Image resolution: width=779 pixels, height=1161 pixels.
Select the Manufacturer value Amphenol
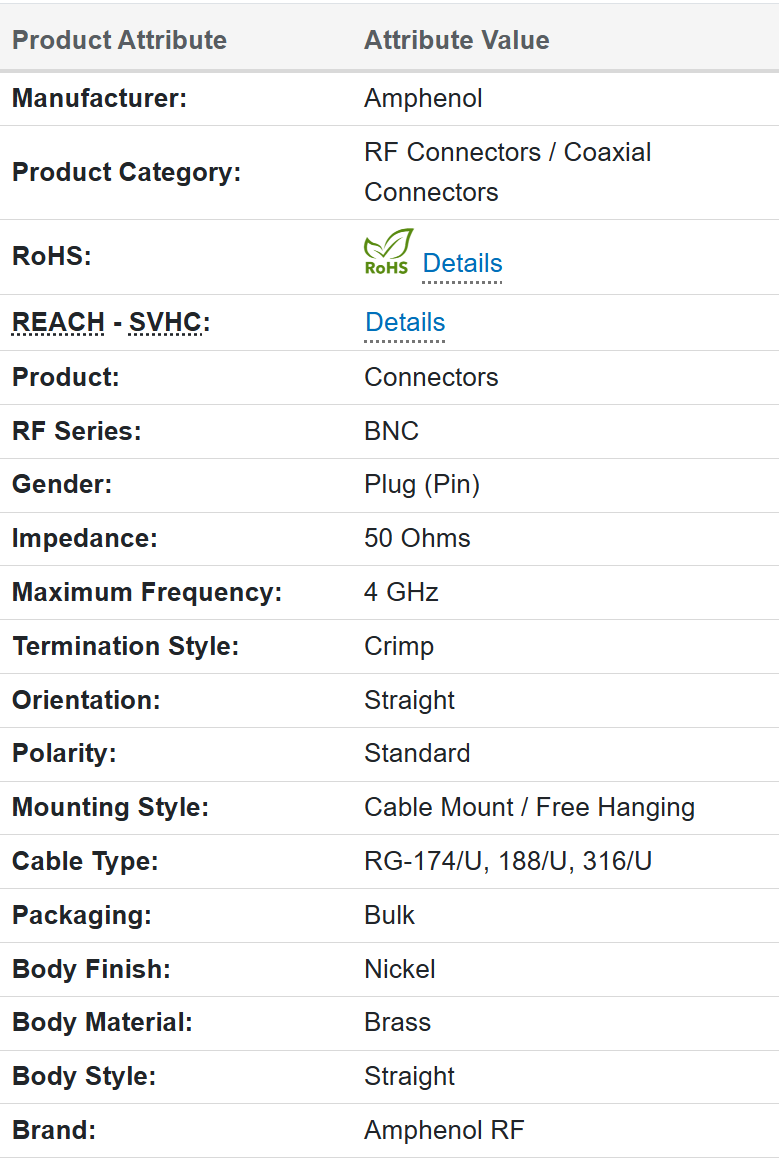[x=423, y=98]
